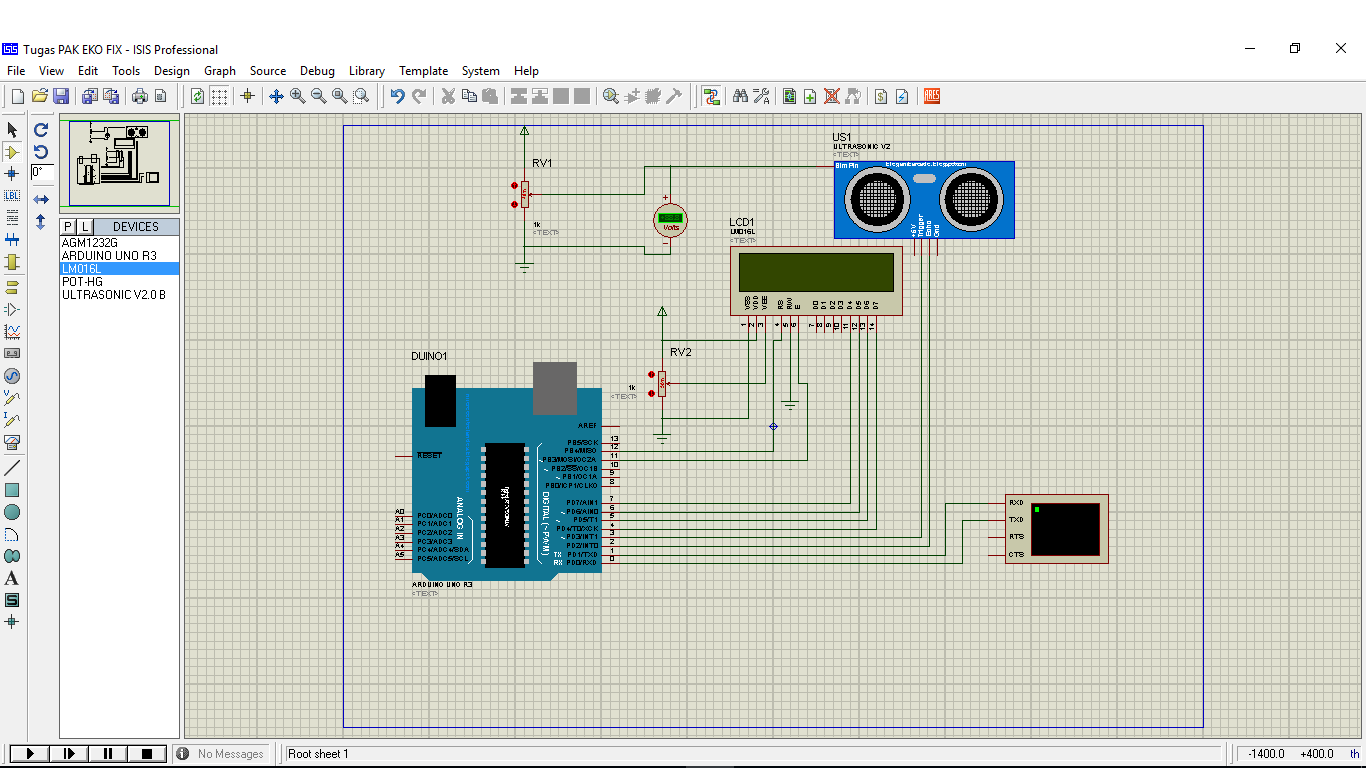
Task: Select ARDUINO UNO R3 from devices list
Action: (119, 255)
